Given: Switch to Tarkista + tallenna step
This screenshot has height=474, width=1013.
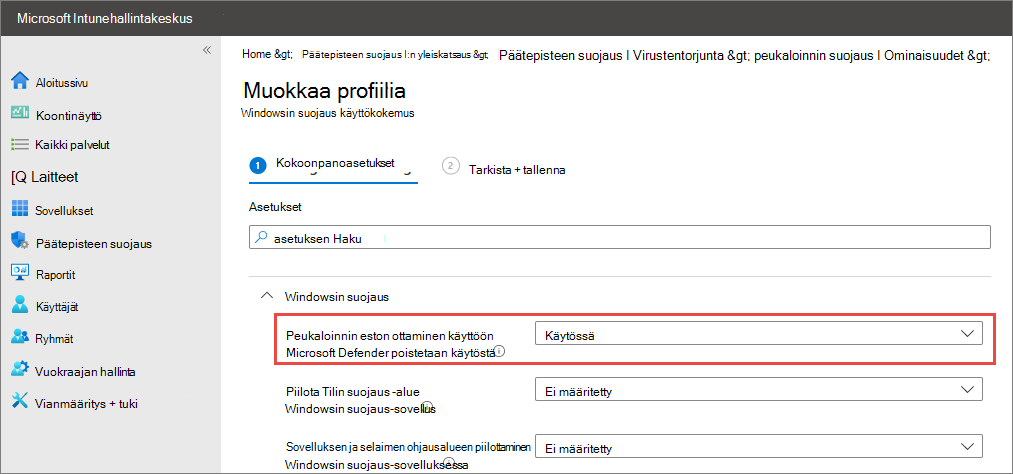Looking at the screenshot, I should [505, 169].
